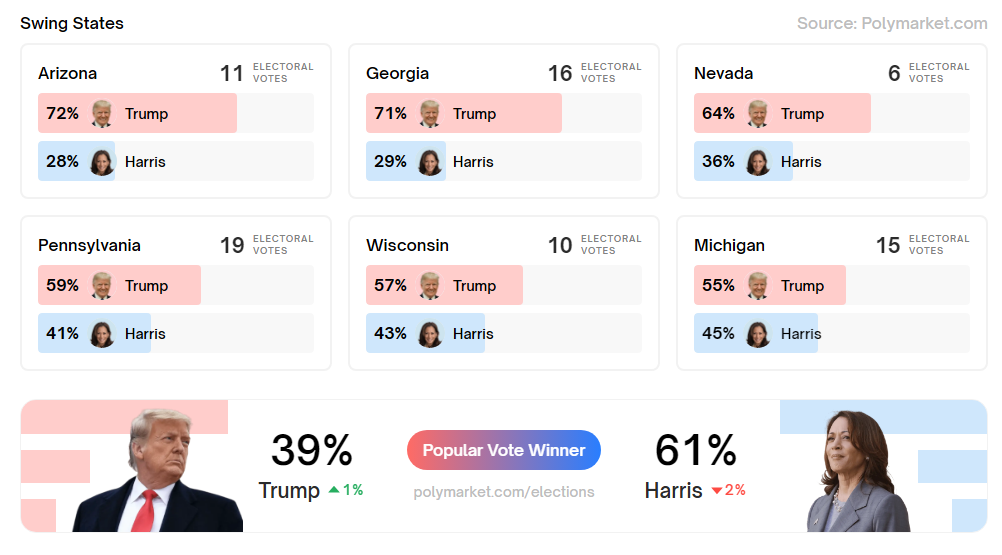Image resolution: width=1002 pixels, height=555 pixels.
Task: Click Trump's avatar in the Georgia card
Action: (x=430, y=114)
